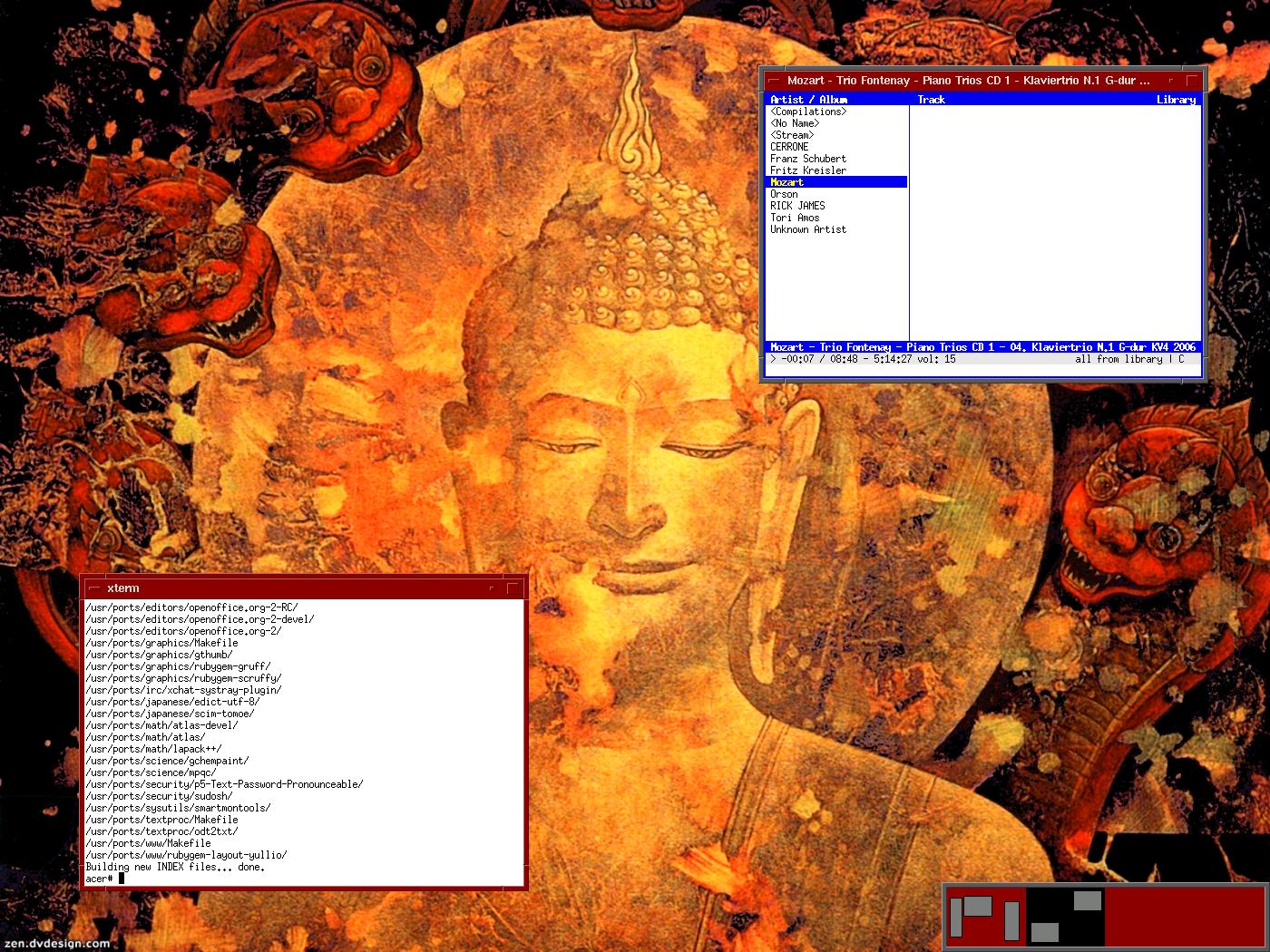
Task: Open the window menu button of the xterm window
Action: pyautogui.click(x=93, y=588)
